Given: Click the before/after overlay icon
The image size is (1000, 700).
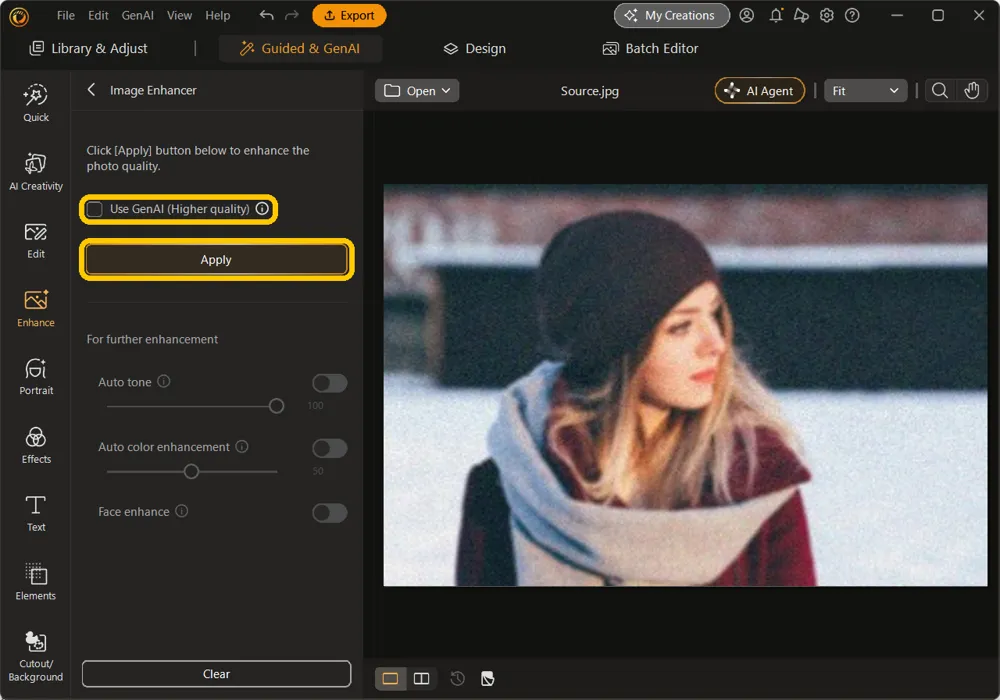Looking at the screenshot, I should coord(488,678).
